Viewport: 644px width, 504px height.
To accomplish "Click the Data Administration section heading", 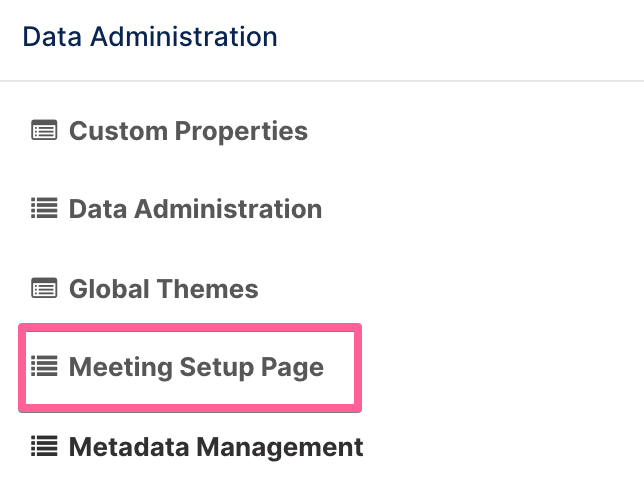I will 150,37.
